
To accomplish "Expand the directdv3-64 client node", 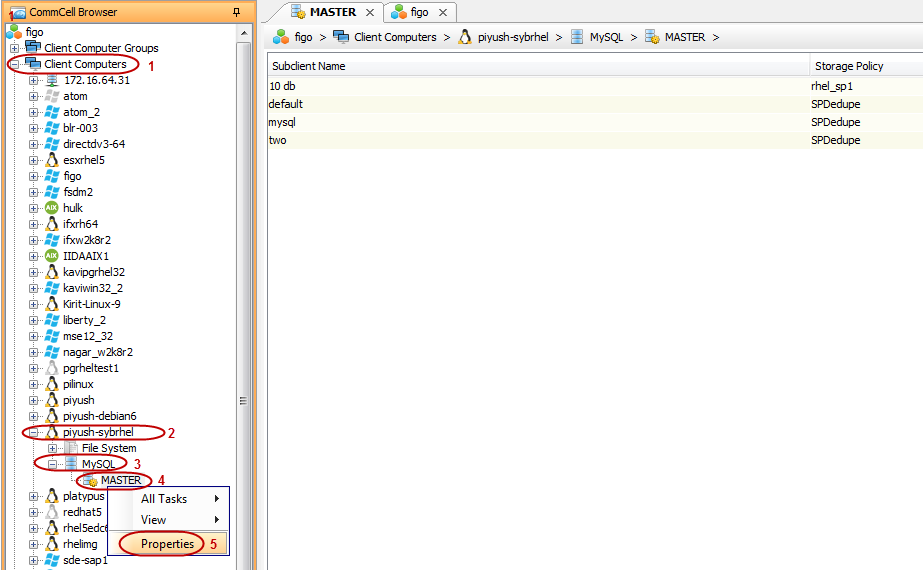I will point(34,144).
